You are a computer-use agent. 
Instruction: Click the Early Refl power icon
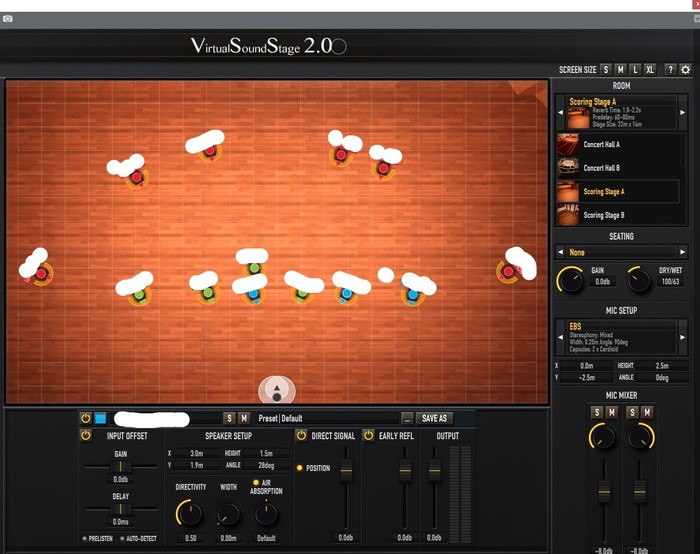click(x=368, y=435)
